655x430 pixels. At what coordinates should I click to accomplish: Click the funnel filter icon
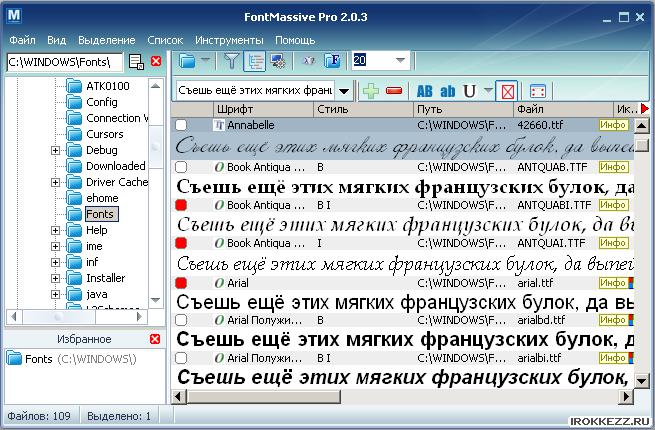click(x=231, y=61)
